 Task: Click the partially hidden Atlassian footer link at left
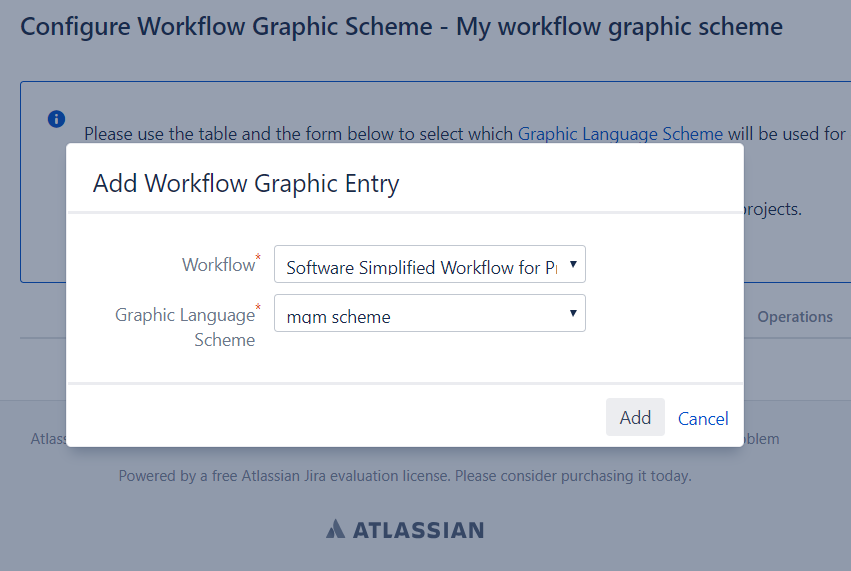[48, 439]
